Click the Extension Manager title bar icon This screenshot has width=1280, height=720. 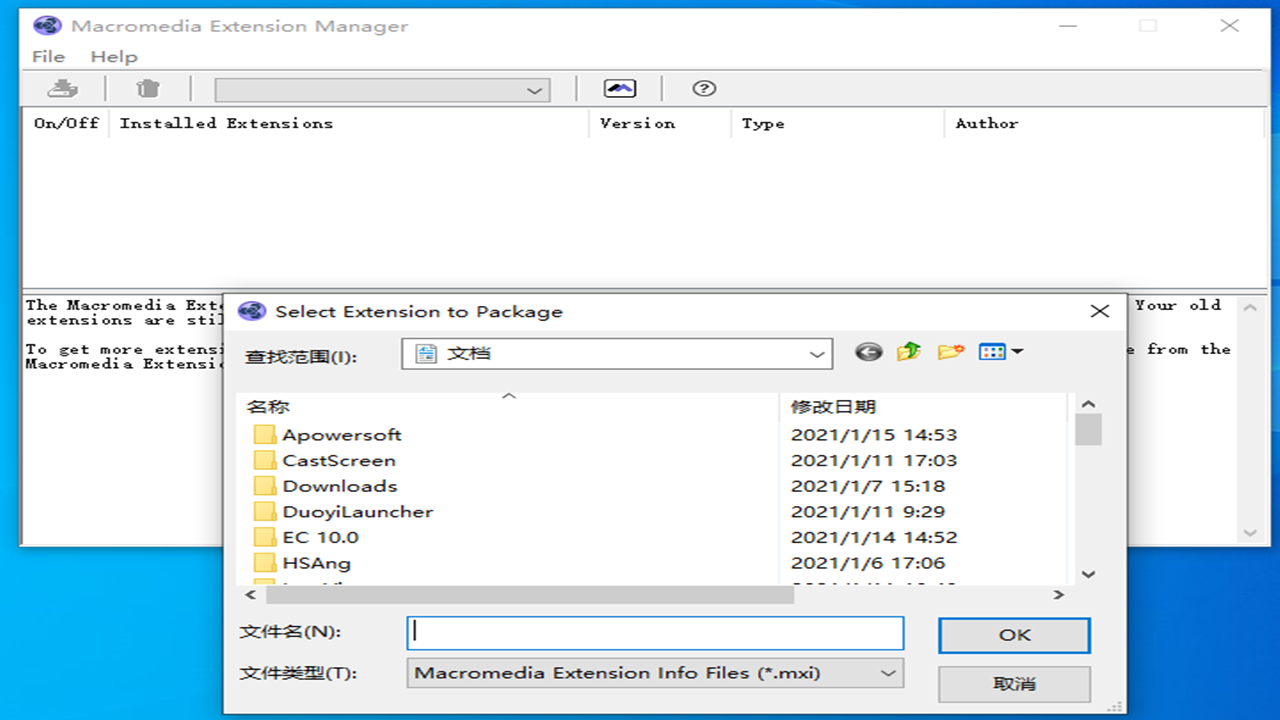point(49,26)
